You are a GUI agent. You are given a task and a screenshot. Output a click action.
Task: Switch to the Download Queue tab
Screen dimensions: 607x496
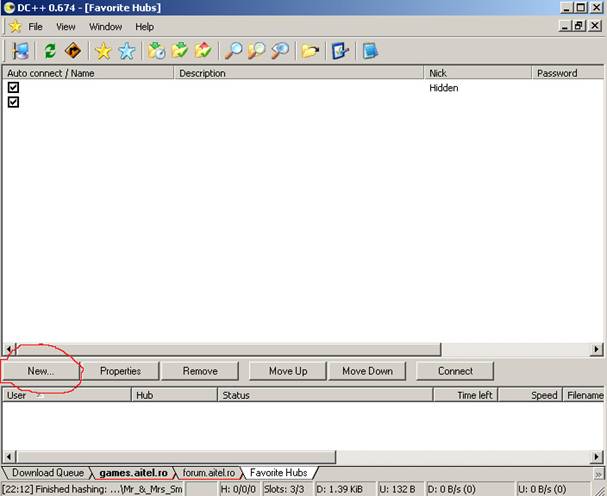[48, 472]
